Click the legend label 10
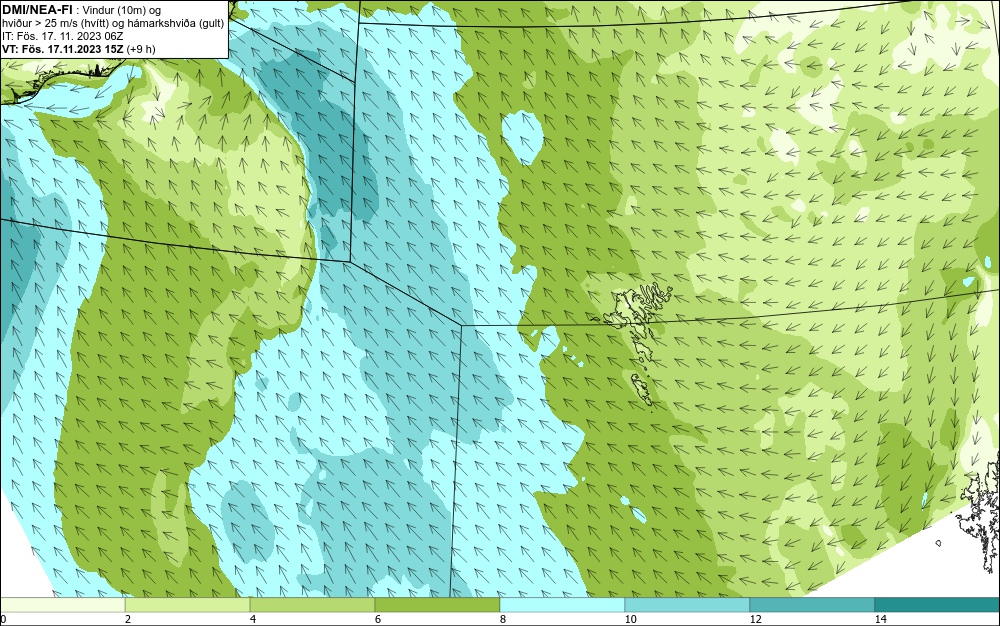 coord(630,619)
